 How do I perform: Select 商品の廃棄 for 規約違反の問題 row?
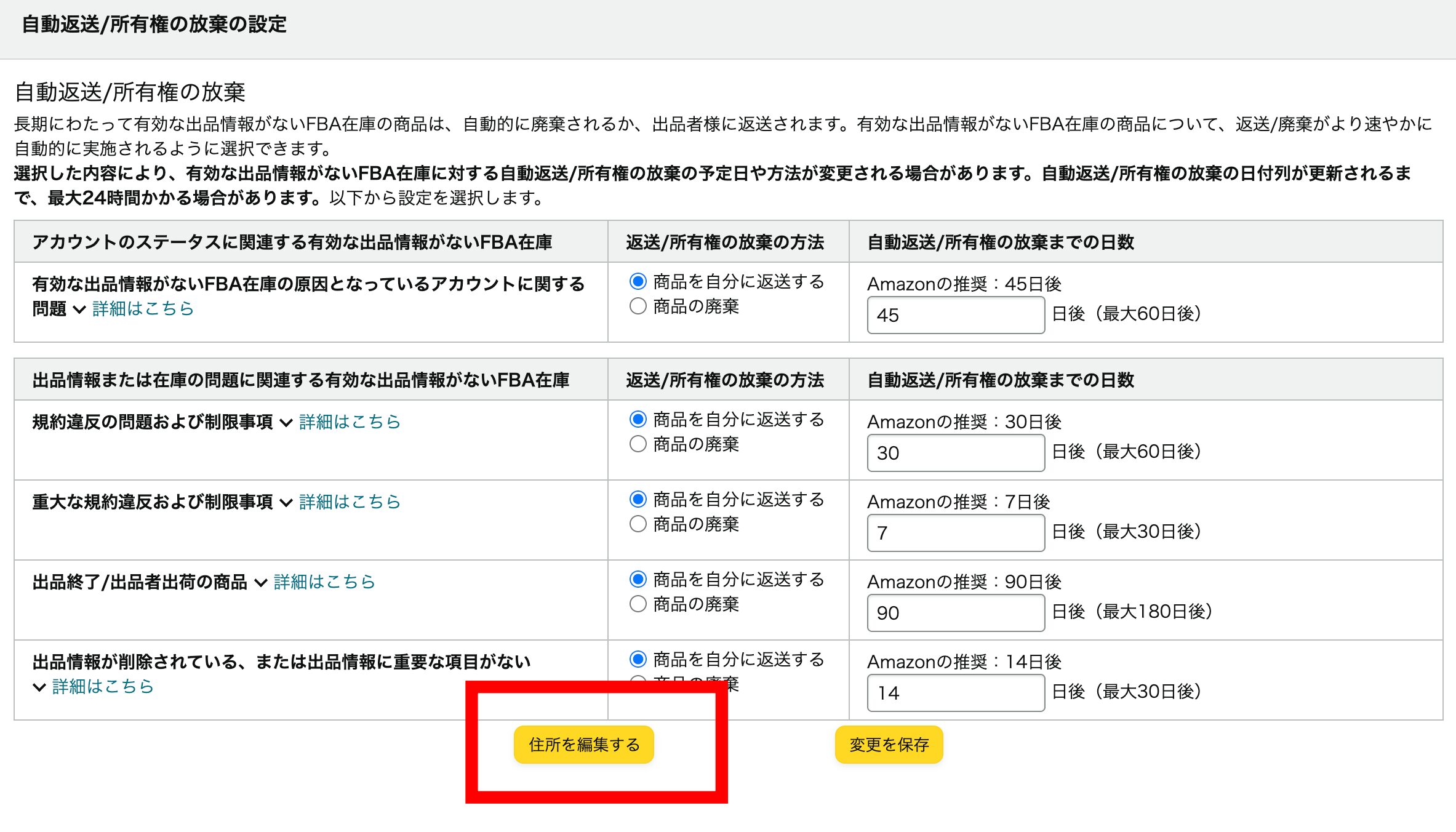[x=638, y=444]
